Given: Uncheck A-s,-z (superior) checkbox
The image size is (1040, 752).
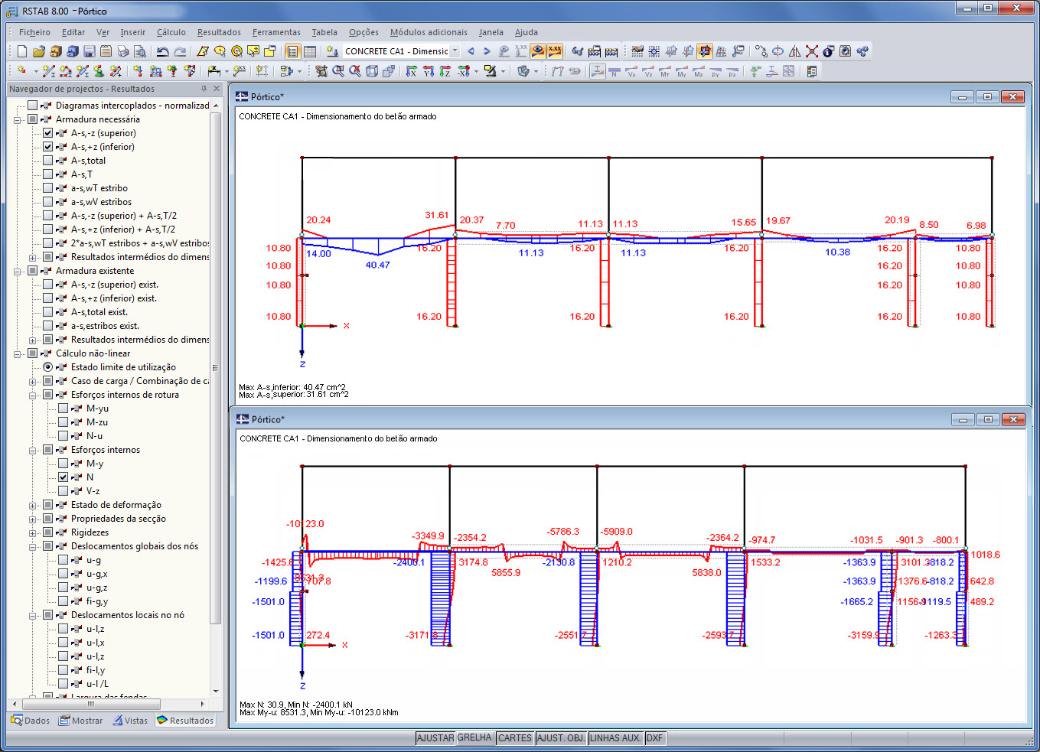Looking at the screenshot, I should point(48,133).
